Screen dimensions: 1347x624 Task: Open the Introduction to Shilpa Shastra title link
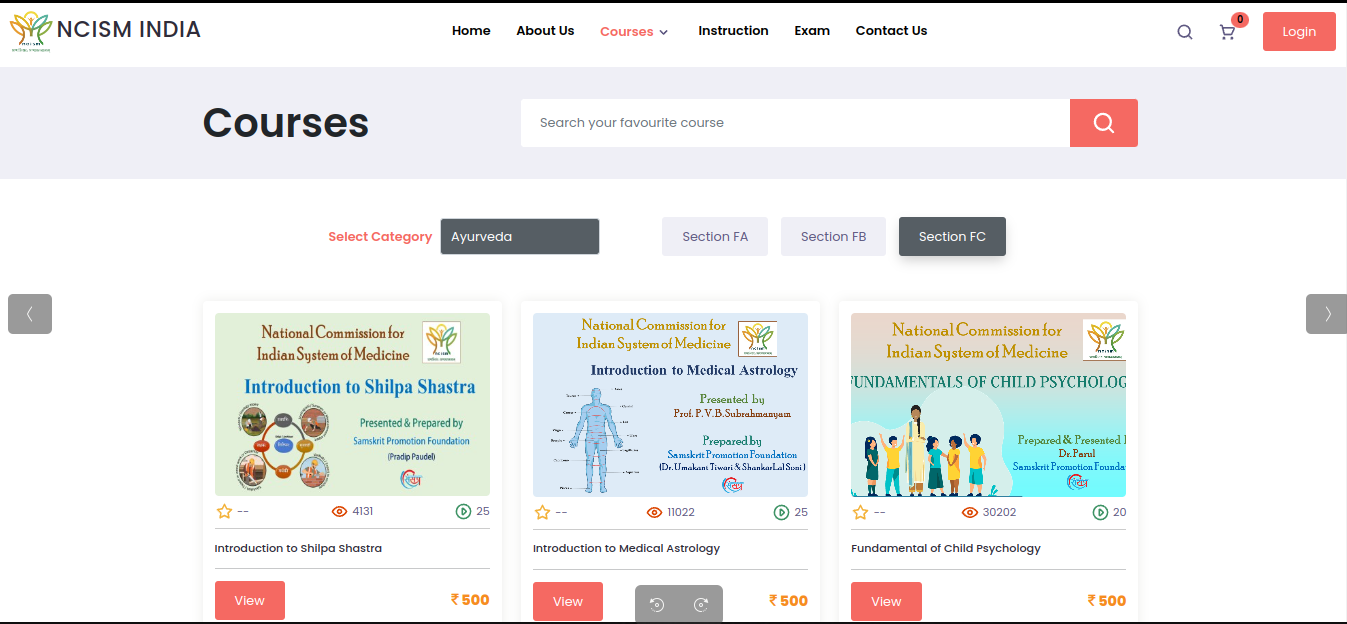point(298,548)
